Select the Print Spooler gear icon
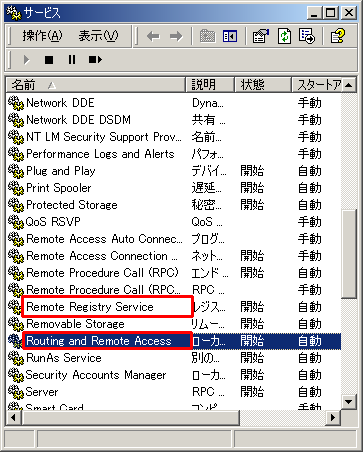The height and width of the screenshot is (452, 363). 16,188
